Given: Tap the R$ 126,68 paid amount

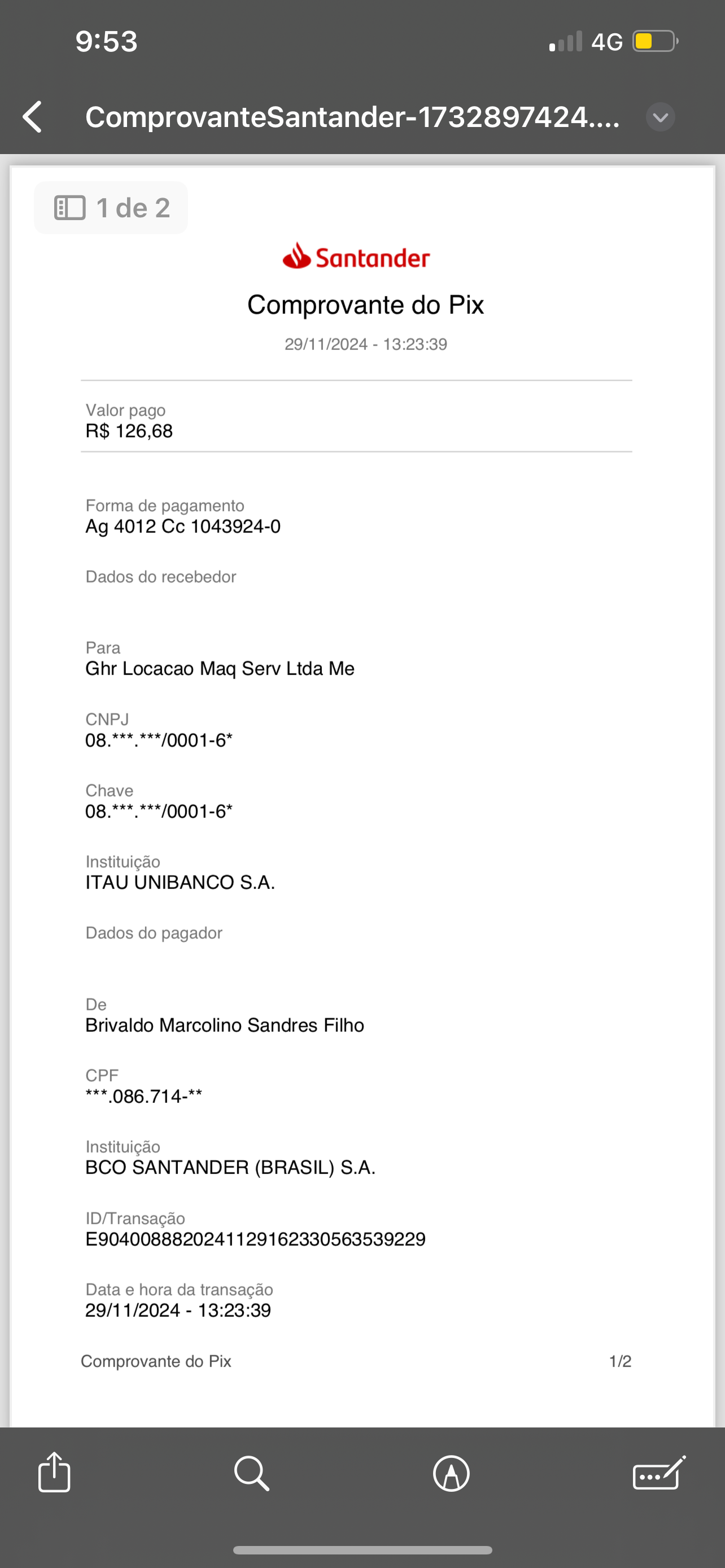Looking at the screenshot, I should (x=129, y=431).
